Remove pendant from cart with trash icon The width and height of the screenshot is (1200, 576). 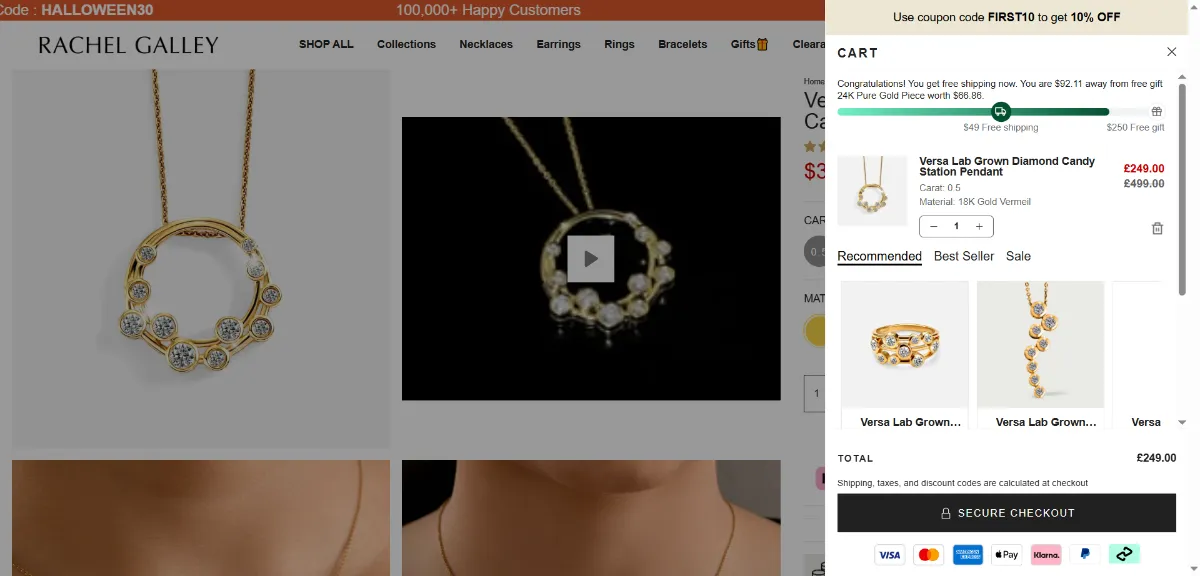[x=1157, y=228]
